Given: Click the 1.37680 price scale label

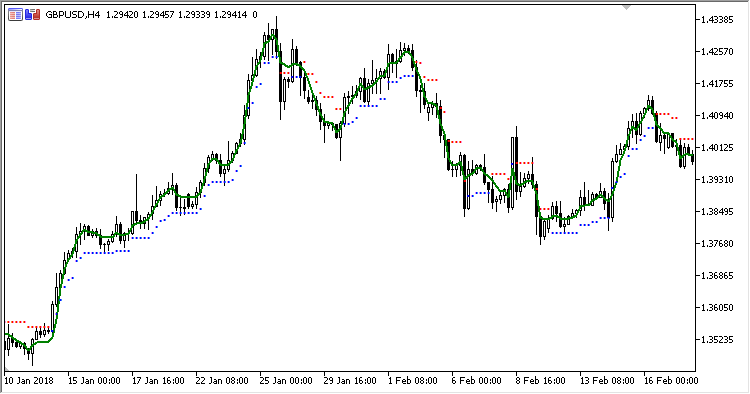Looking at the screenshot, I should (717, 244).
